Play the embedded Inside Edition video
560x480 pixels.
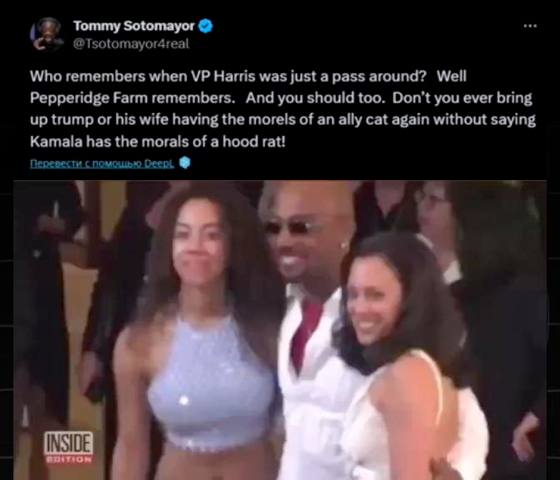(280, 330)
